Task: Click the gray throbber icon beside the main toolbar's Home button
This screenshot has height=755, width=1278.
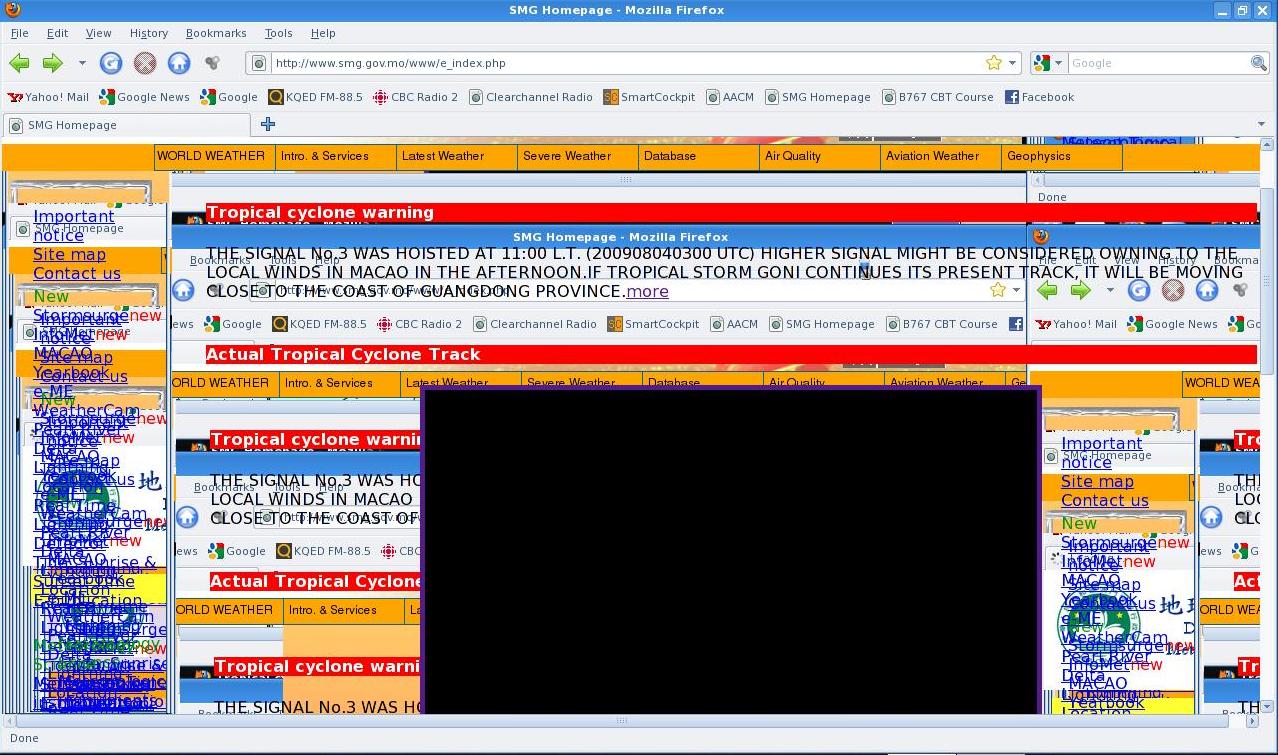Action: pos(212,63)
